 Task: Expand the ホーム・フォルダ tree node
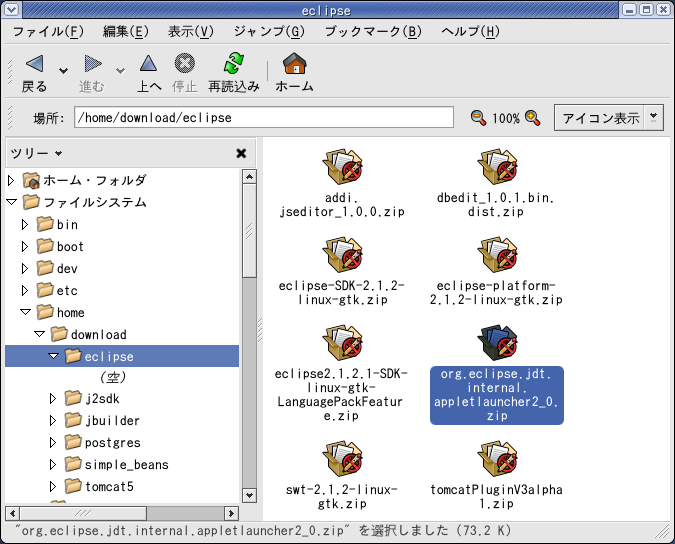(x=11, y=180)
